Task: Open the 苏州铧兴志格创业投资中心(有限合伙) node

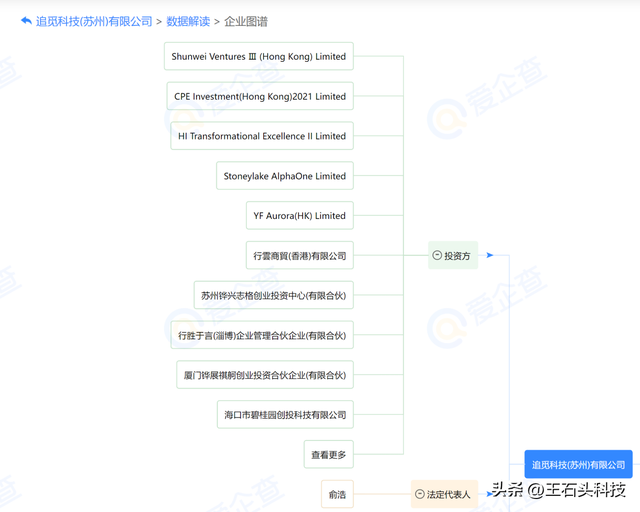Action: point(273,295)
